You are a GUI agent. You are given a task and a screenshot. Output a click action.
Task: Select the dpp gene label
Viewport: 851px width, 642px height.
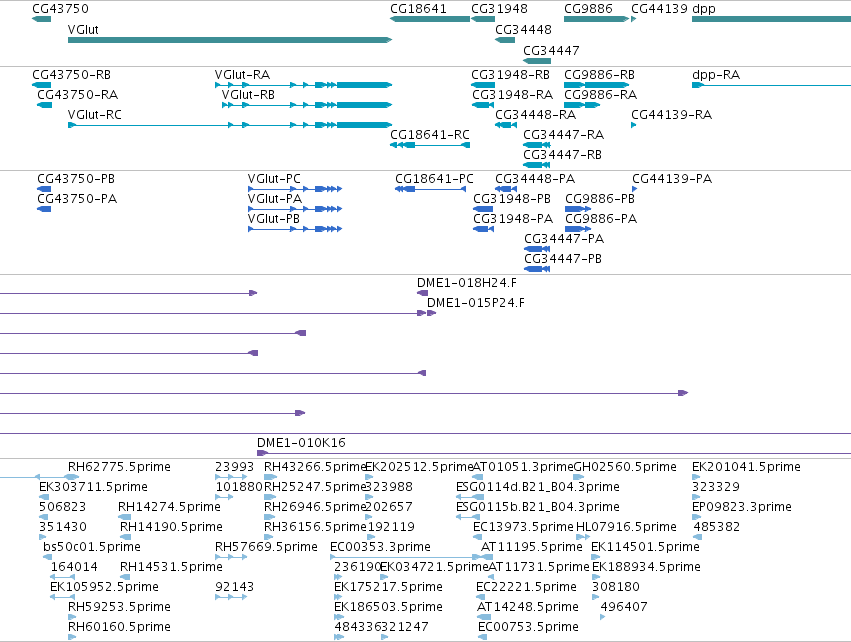coord(704,9)
